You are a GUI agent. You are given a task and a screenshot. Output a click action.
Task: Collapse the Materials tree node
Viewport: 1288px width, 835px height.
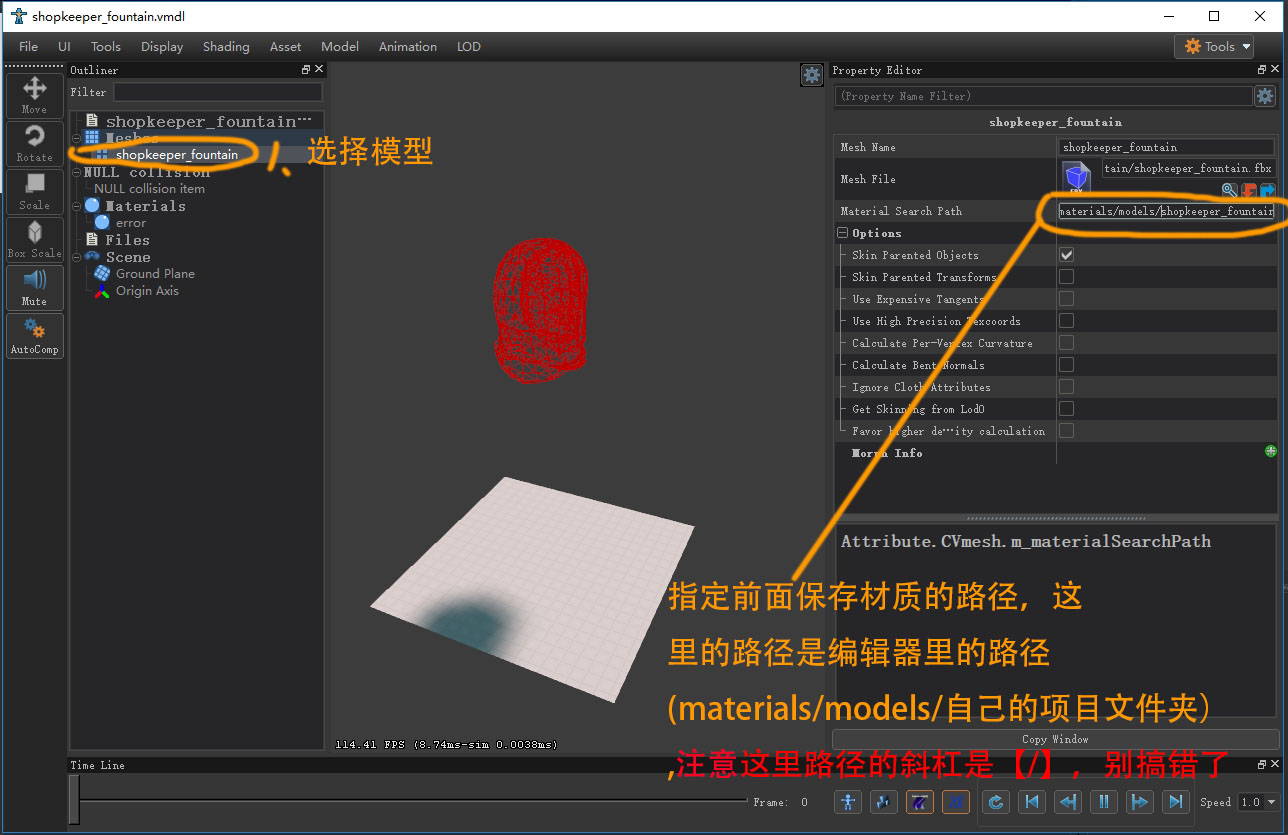click(x=77, y=206)
